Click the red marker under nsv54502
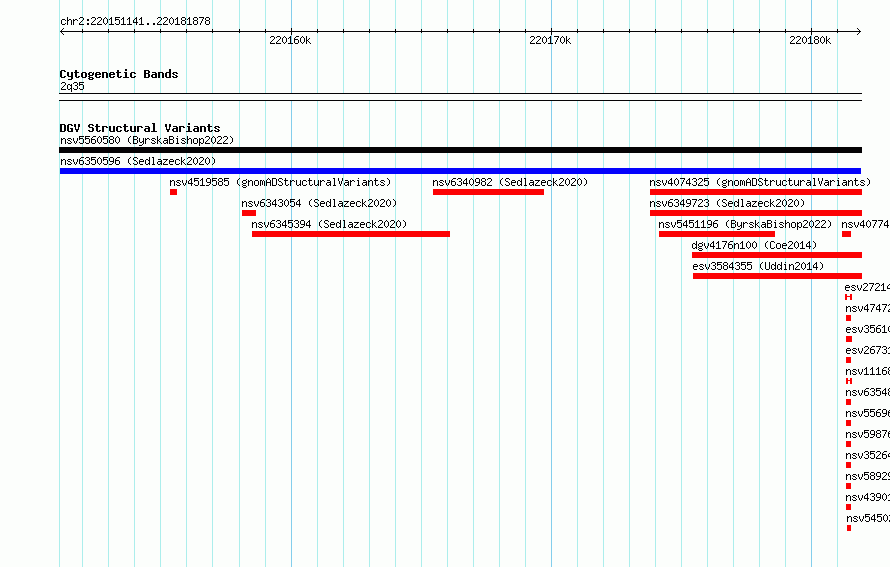Screen dimensions: 890x567 (x=849, y=528)
